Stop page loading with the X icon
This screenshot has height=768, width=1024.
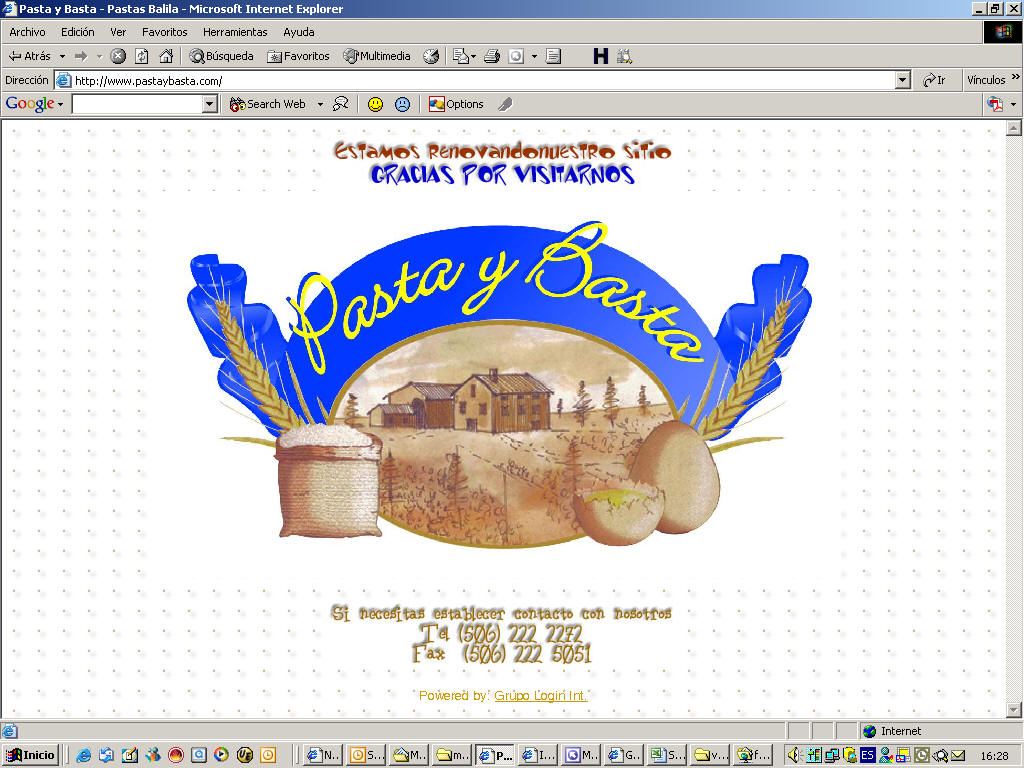tap(118, 56)
